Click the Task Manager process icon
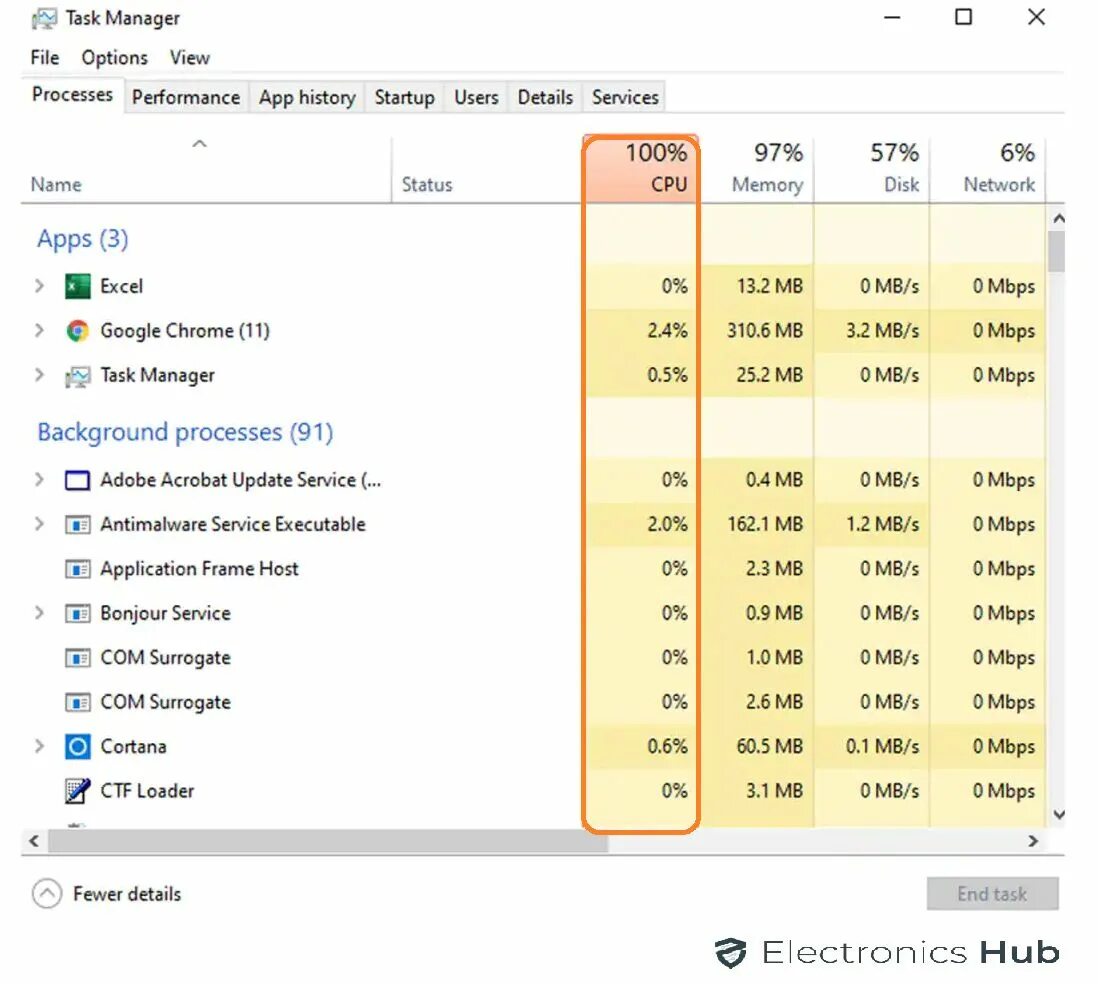1098x984 pixels. point(77,376)
